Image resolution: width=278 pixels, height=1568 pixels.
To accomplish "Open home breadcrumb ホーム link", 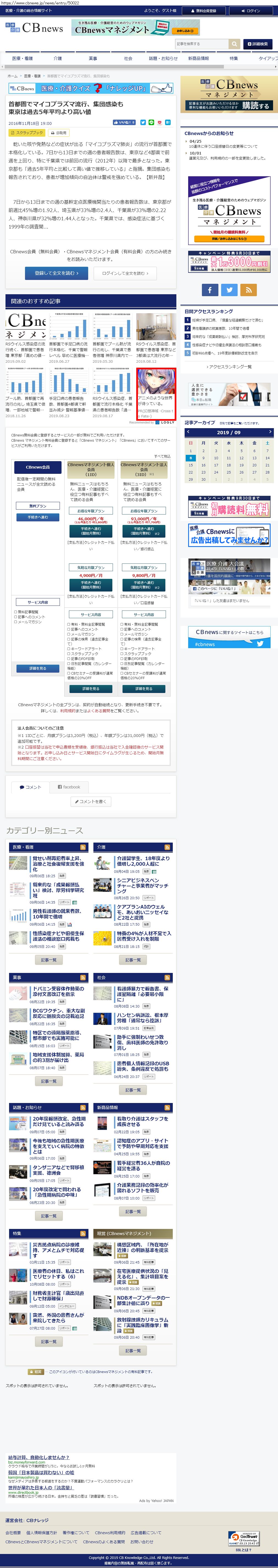I will tap(12, 76).
